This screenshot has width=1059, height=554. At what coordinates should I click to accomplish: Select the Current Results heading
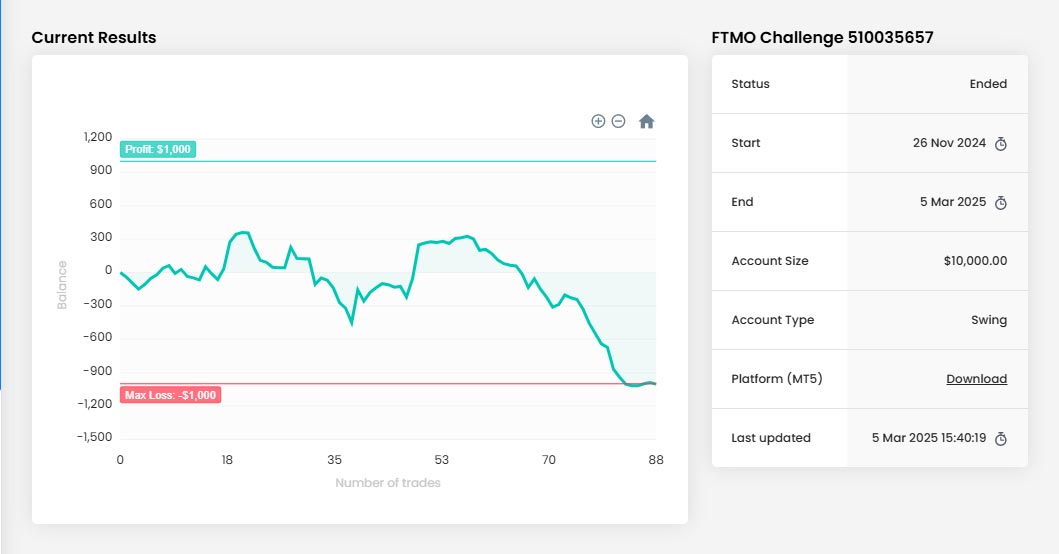coord(94,38)
